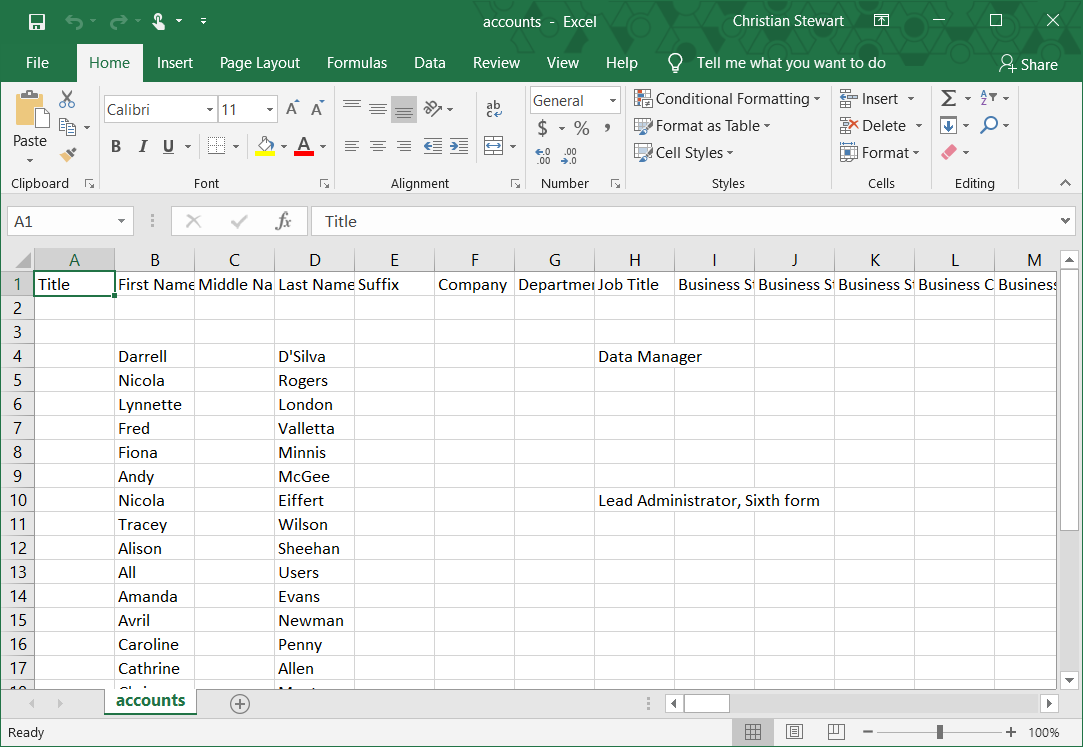Collapse the ribbon with the chevron
The height and width of the screenshot is (747, 1083).
click(x=1065, y=183)
